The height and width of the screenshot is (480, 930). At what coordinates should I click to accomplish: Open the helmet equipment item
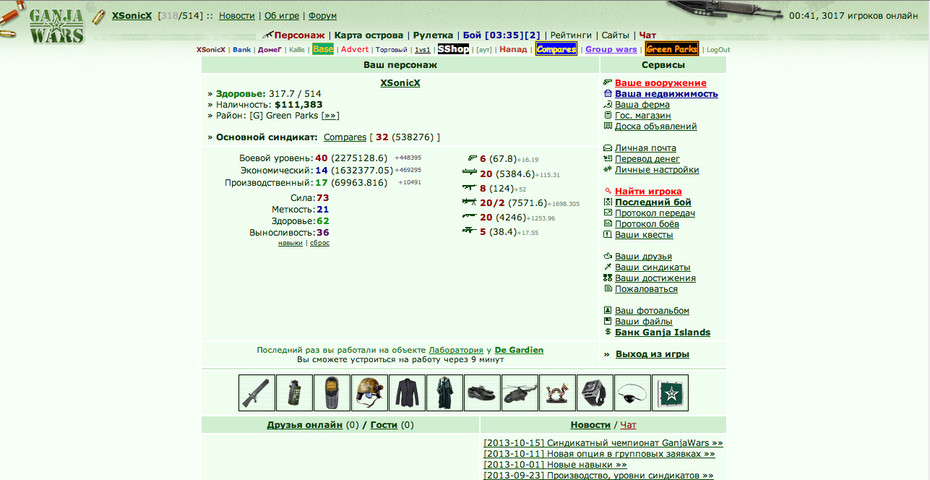369,393
